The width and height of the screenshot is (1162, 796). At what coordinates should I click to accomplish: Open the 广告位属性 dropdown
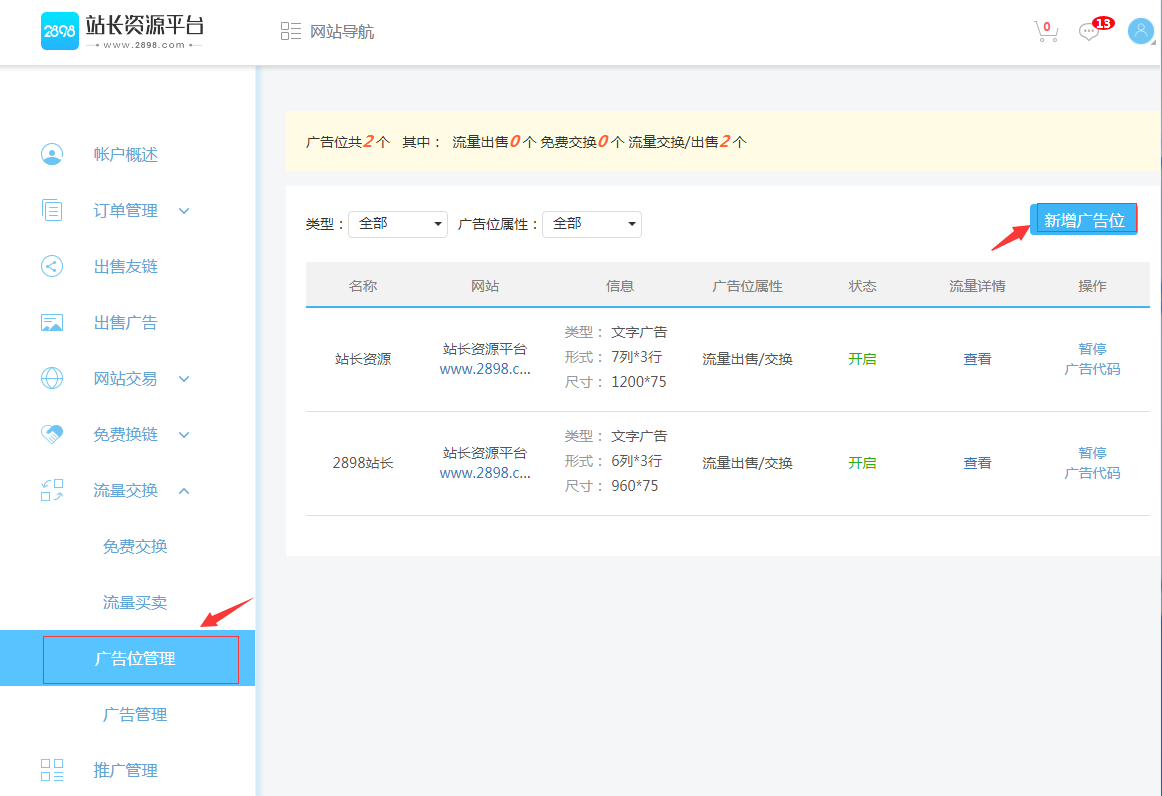tap(591, 224)
